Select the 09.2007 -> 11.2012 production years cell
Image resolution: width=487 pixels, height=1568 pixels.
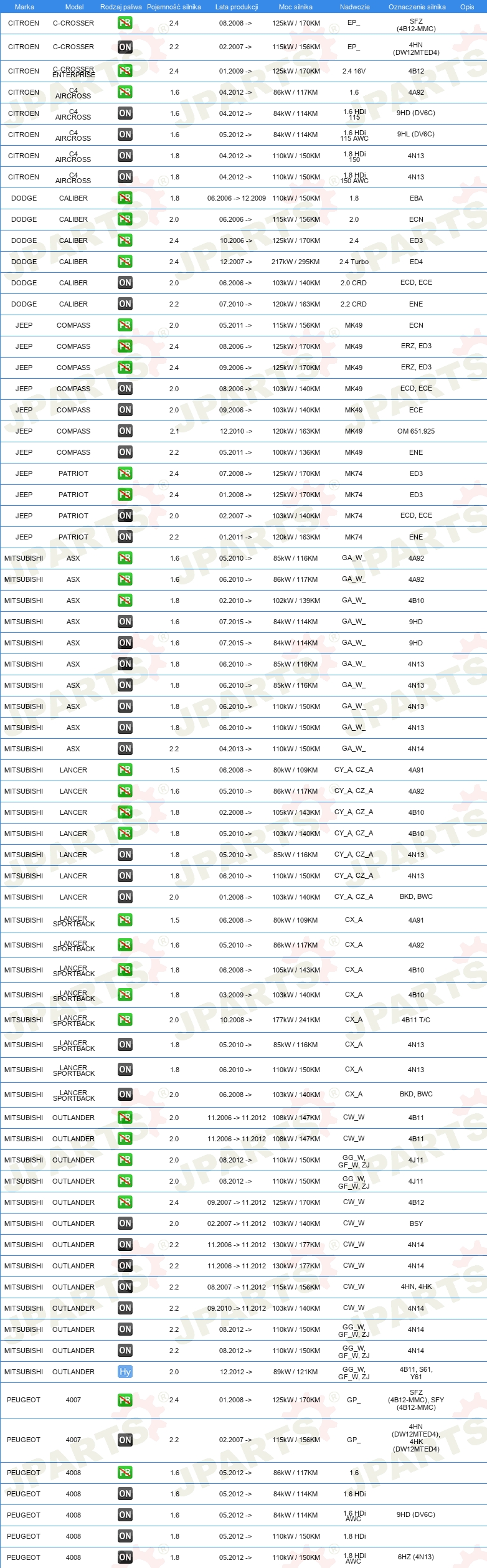pos(237,1202)
